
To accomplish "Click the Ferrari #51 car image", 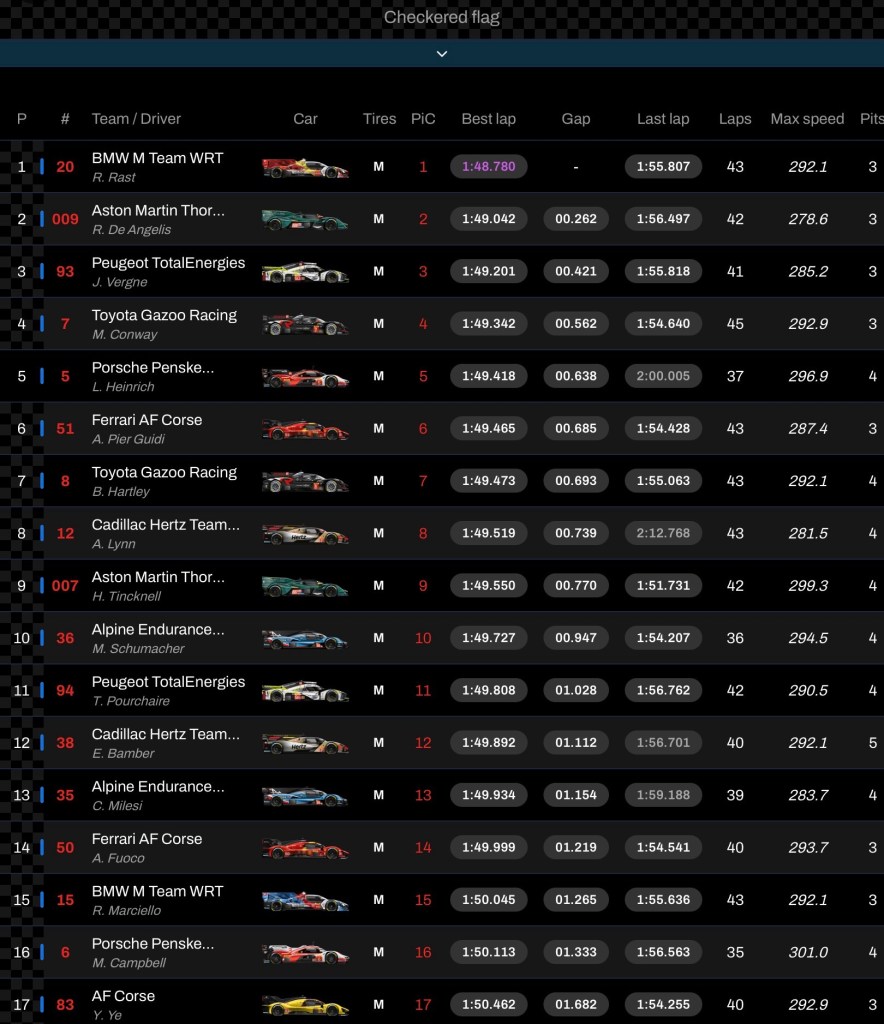I will 305,430.
